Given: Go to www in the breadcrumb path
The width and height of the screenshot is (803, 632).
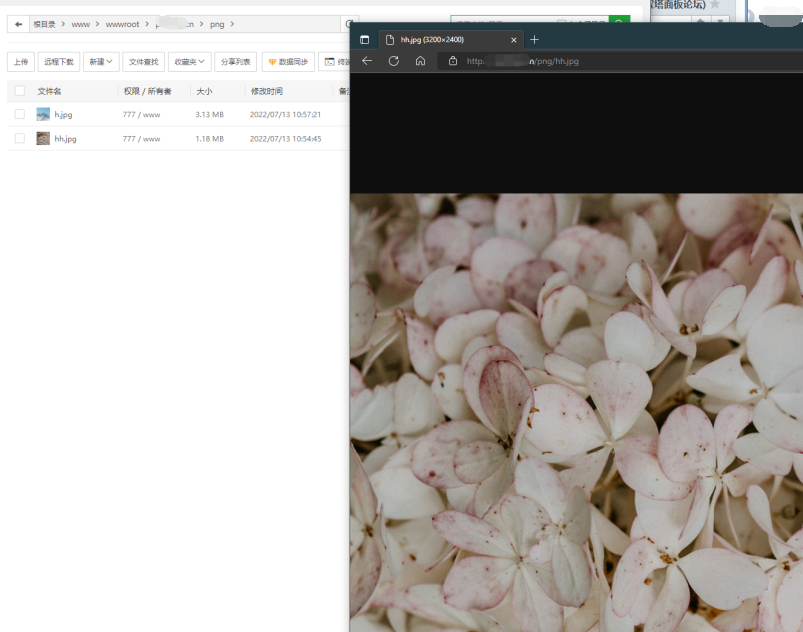Looking at the screenshot, I should point(80,24).
